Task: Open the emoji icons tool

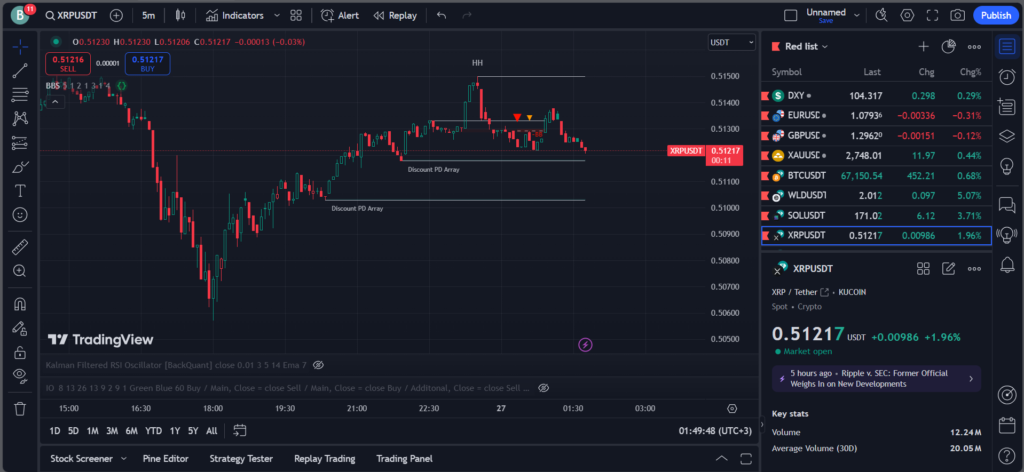Action: pos(20,215)
